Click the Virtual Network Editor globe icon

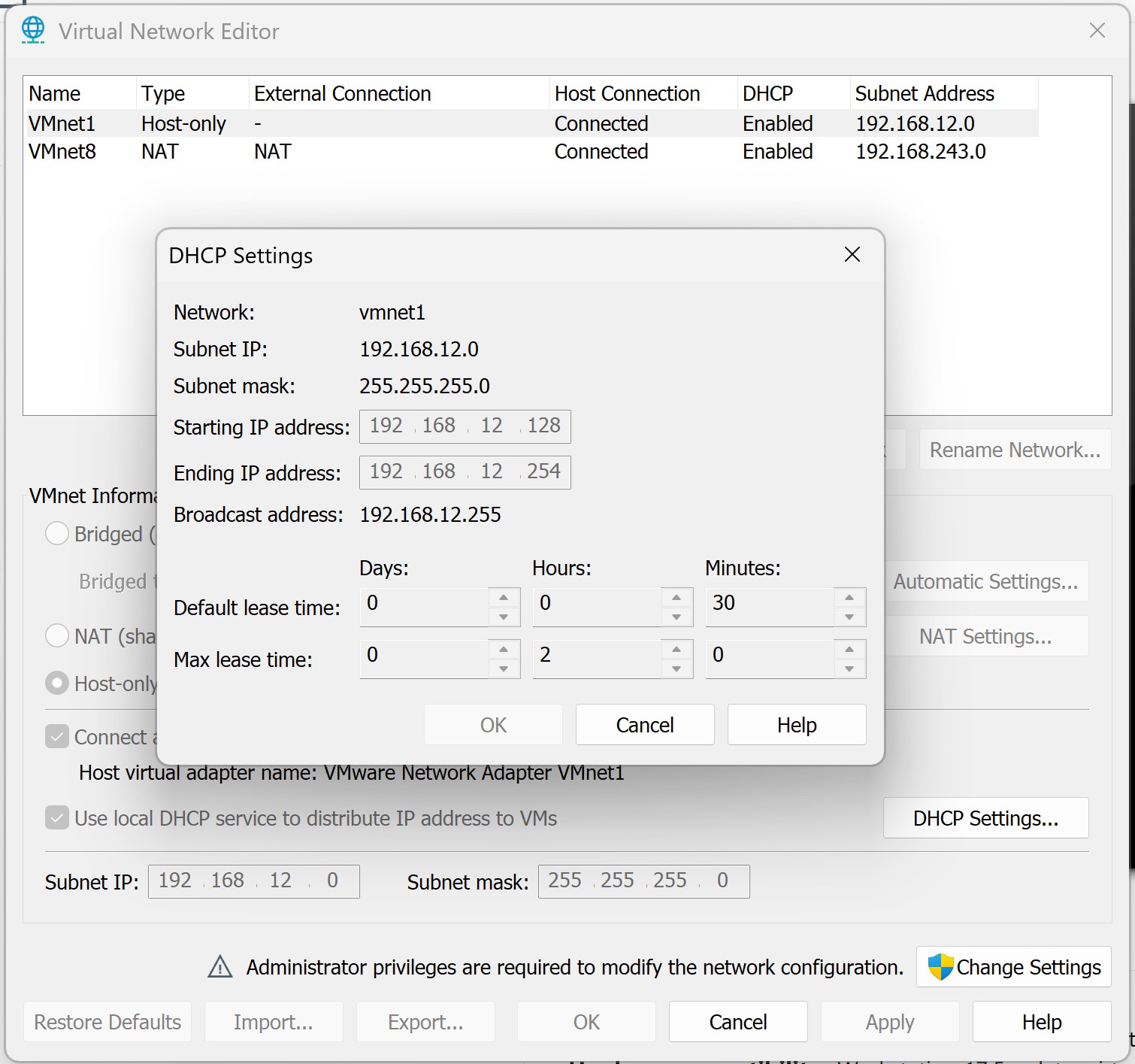click(32, 30)
